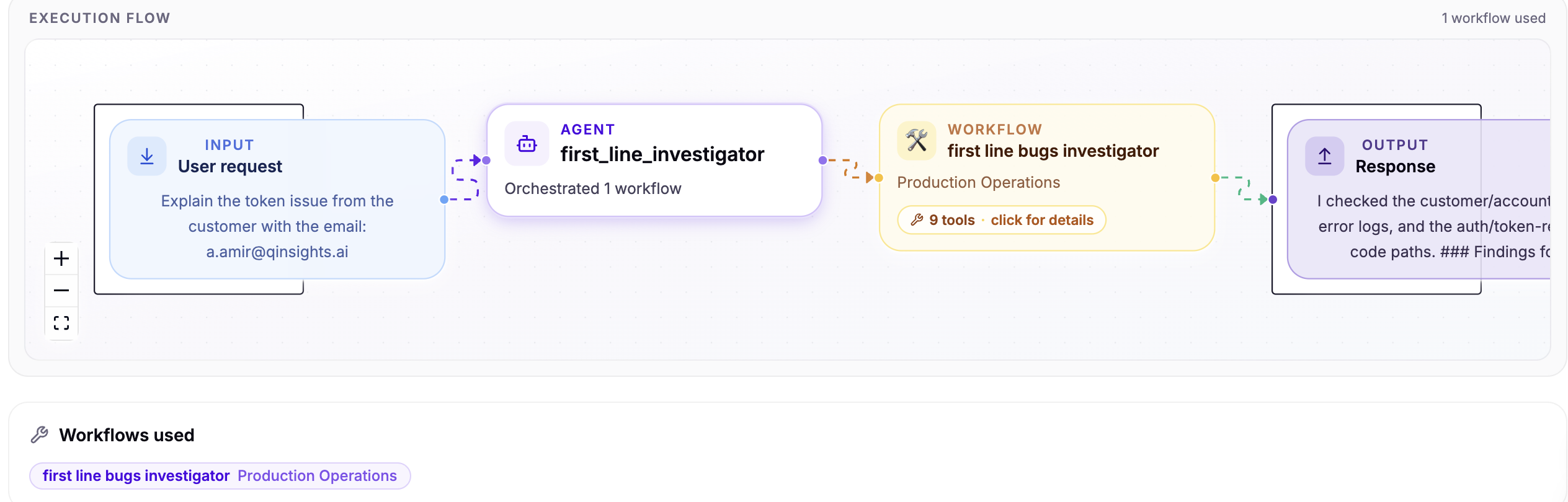Image resolution: width=1568 pixels, height=502 pixels.
Task: Click the INPUT label on blue node
Action: 229,145
